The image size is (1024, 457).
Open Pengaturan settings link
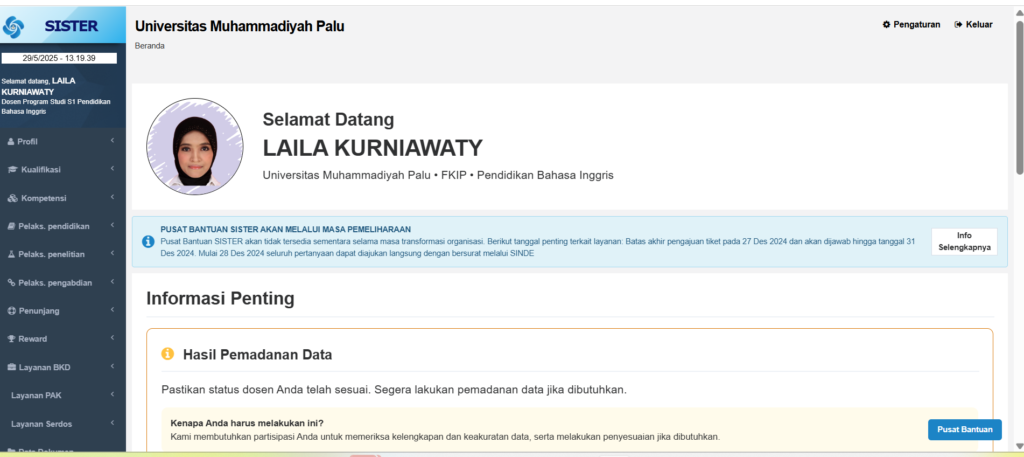point(911,25)
